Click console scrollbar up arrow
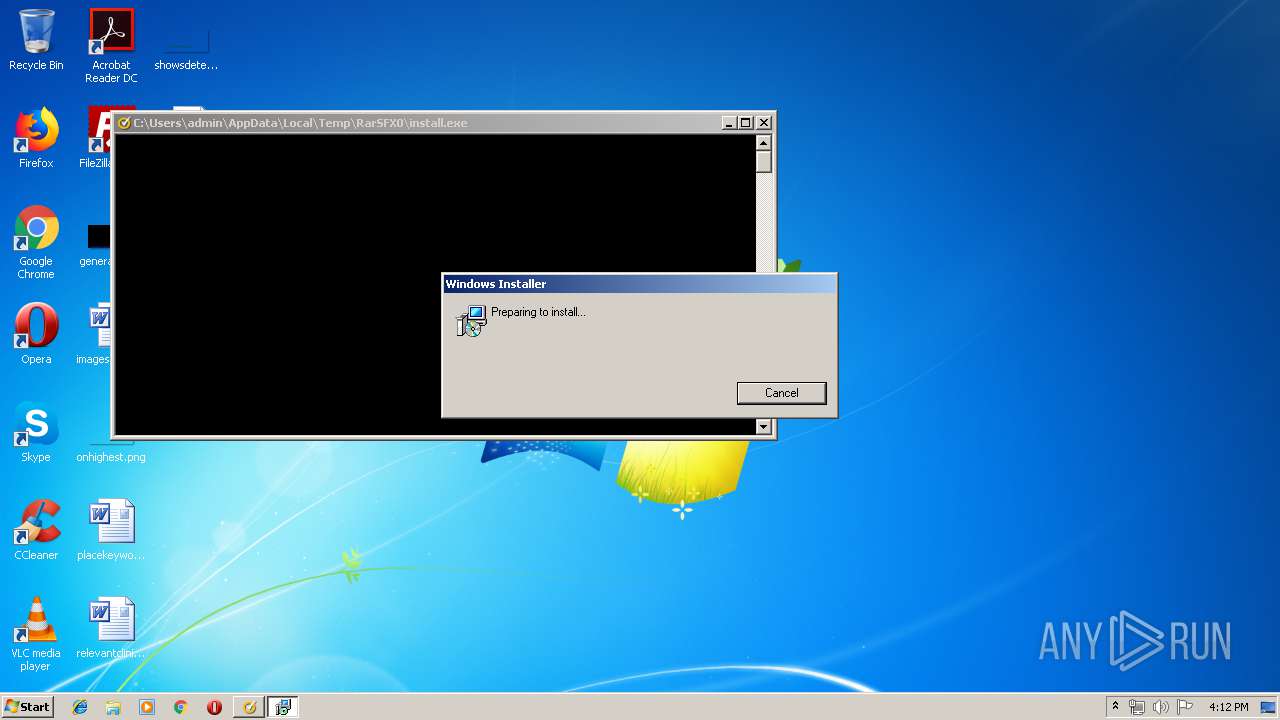Image resolution: width=1280 pixels, height=720 pixels. [764, 142]
